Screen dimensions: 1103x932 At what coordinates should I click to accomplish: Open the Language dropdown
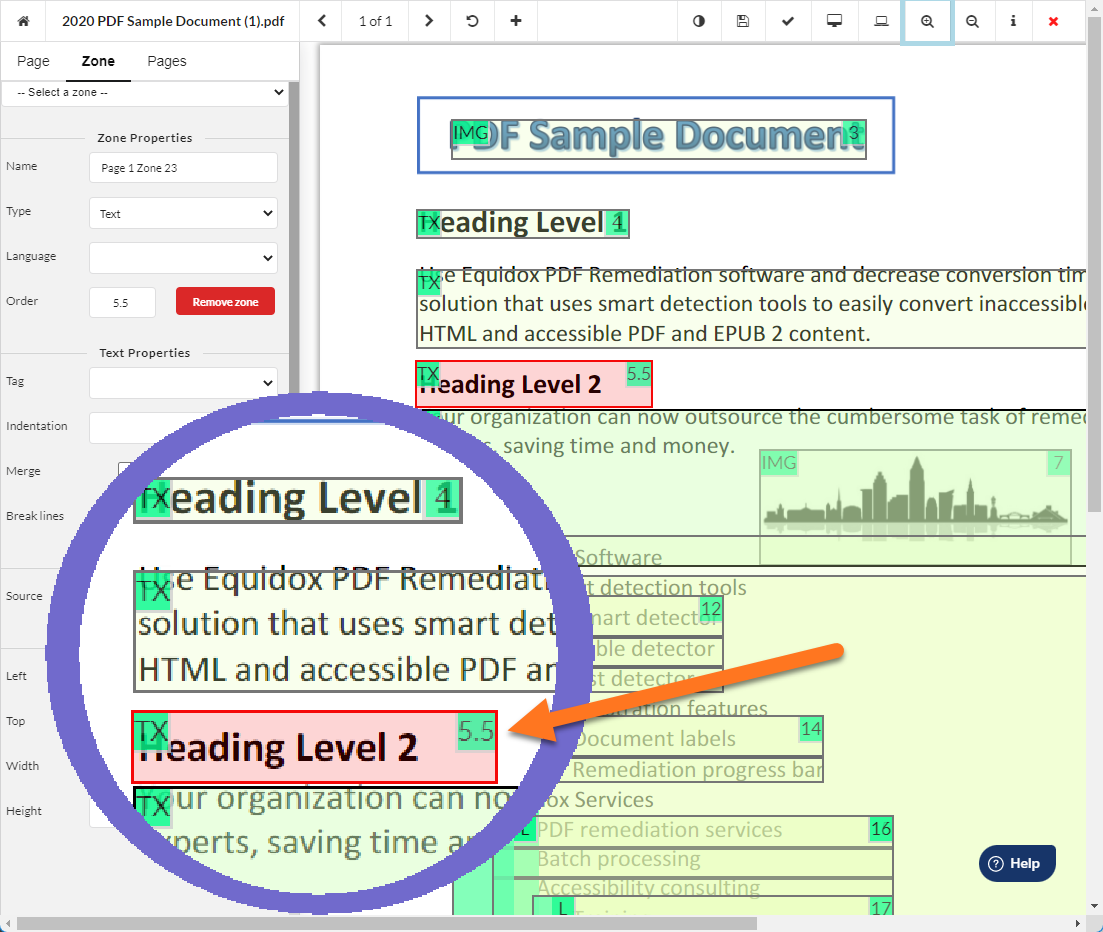[183, 258]
